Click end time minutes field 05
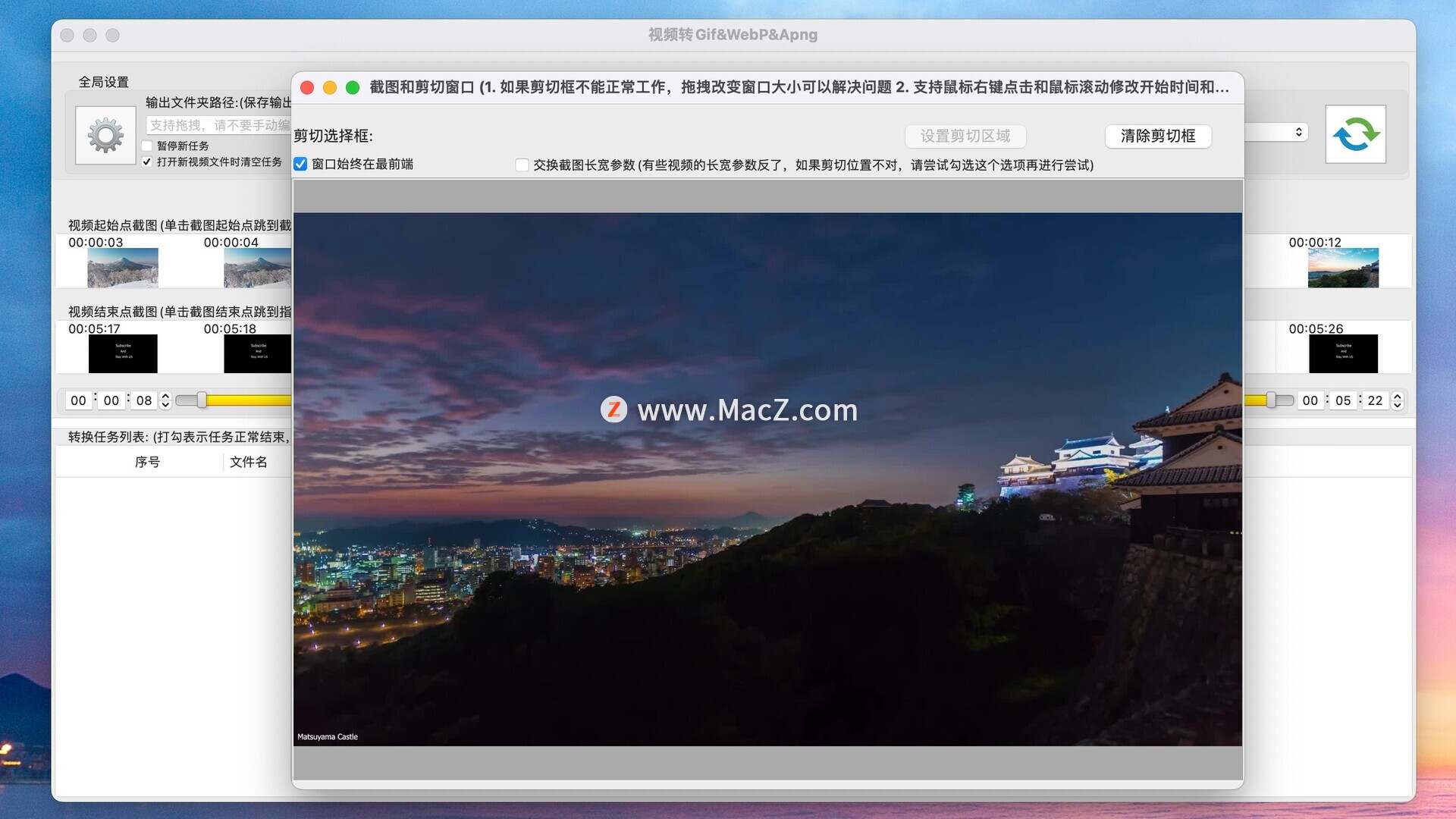The image size is (1456, 819). [x=1343, y=400]
